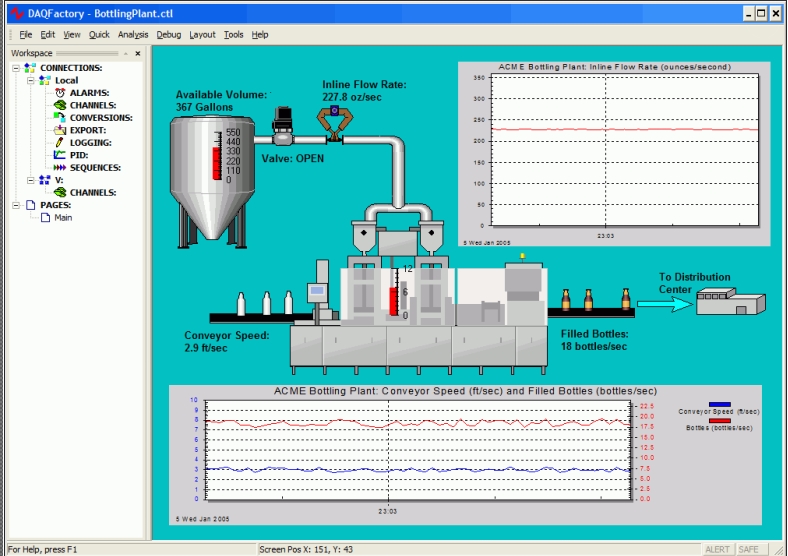The width and height of the screenshot is (788, 556).
Task: Click the EXPORT icon in workspace tree
Action: pyautogui.click(x=60, y=130)
